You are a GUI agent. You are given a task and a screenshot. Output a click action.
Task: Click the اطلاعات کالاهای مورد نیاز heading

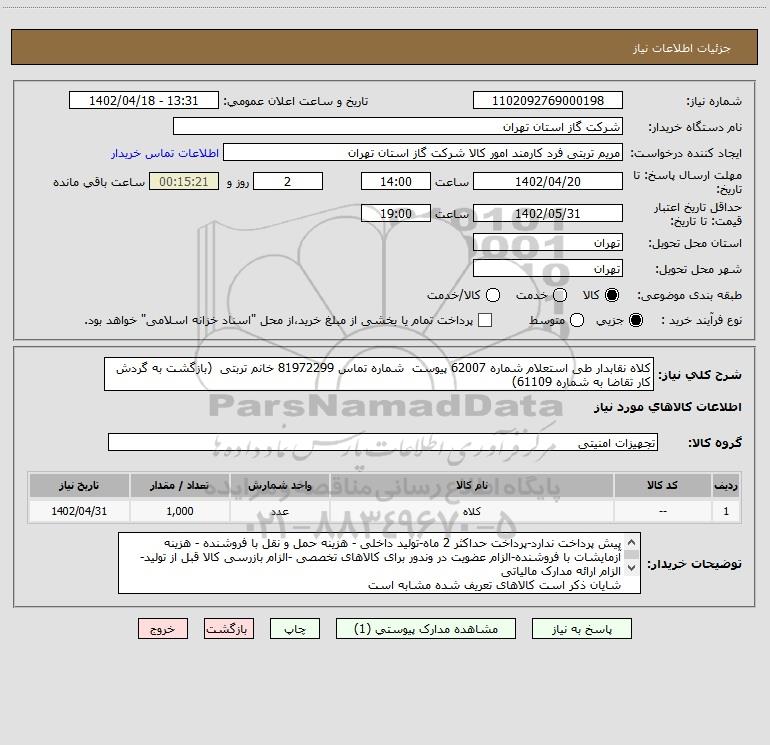click(x=668, y=407)
